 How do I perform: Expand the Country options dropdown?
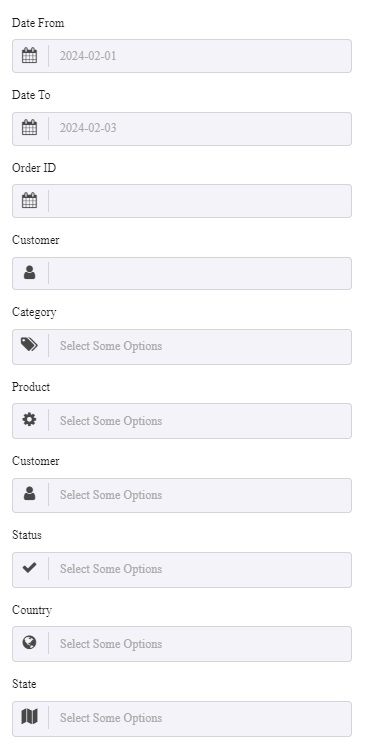pyautogui.click(x=200, y=644)
